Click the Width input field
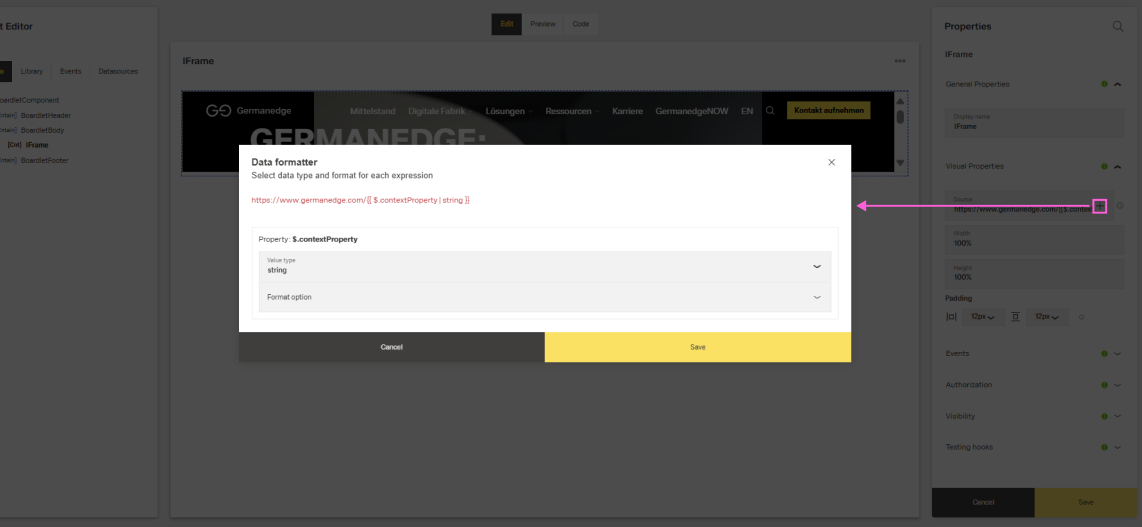The image size is (1142, 527). click(1035, 239)
